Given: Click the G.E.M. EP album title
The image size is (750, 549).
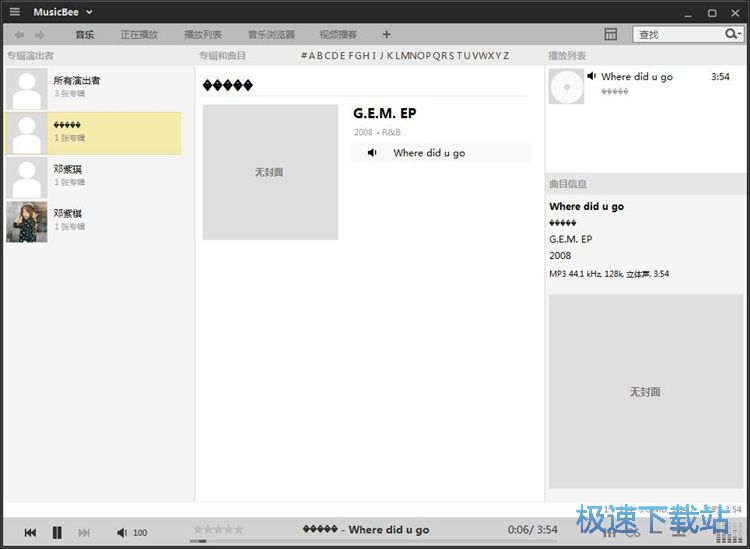Looking at the screenshot, I should (x=385, y=113).
